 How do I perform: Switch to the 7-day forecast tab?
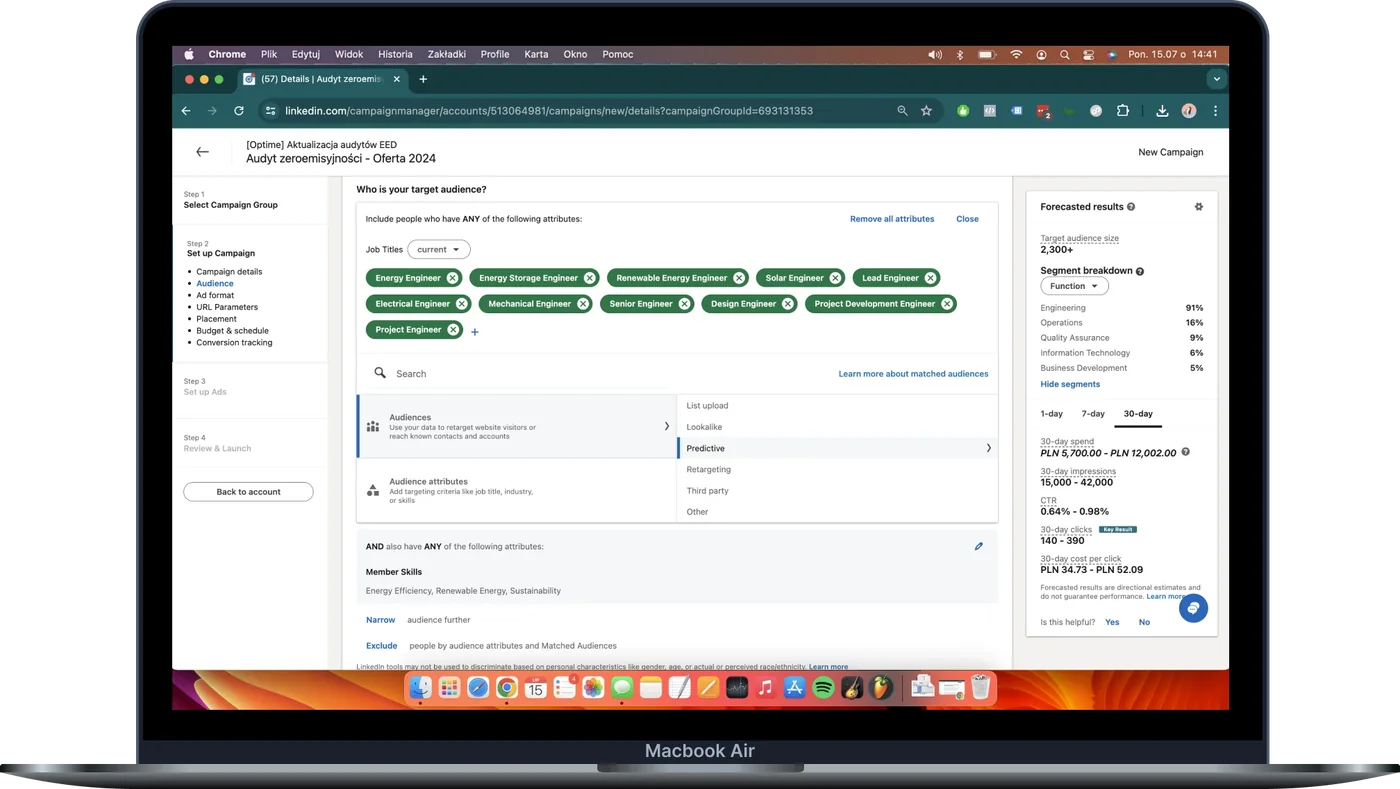tap(1093, 414)
